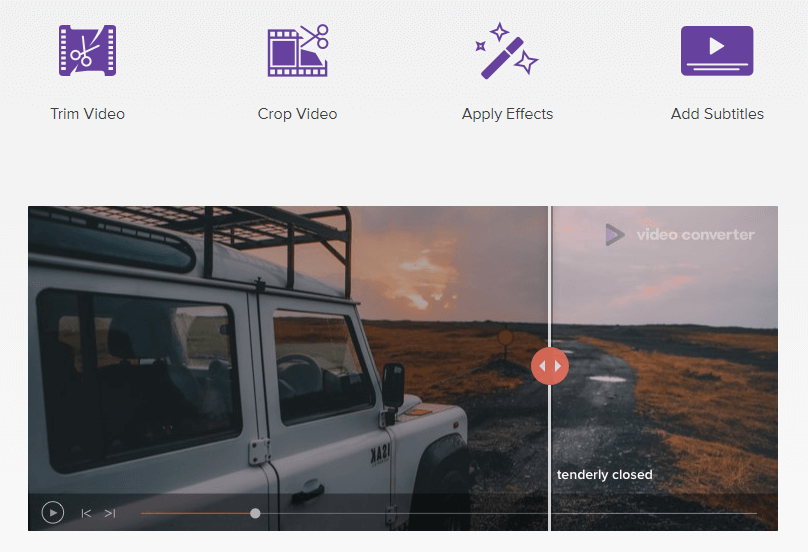Viewport: 808px width, 552px height.
Task: Click the Apply Effects magic wand icon
Action: (507, 51)
